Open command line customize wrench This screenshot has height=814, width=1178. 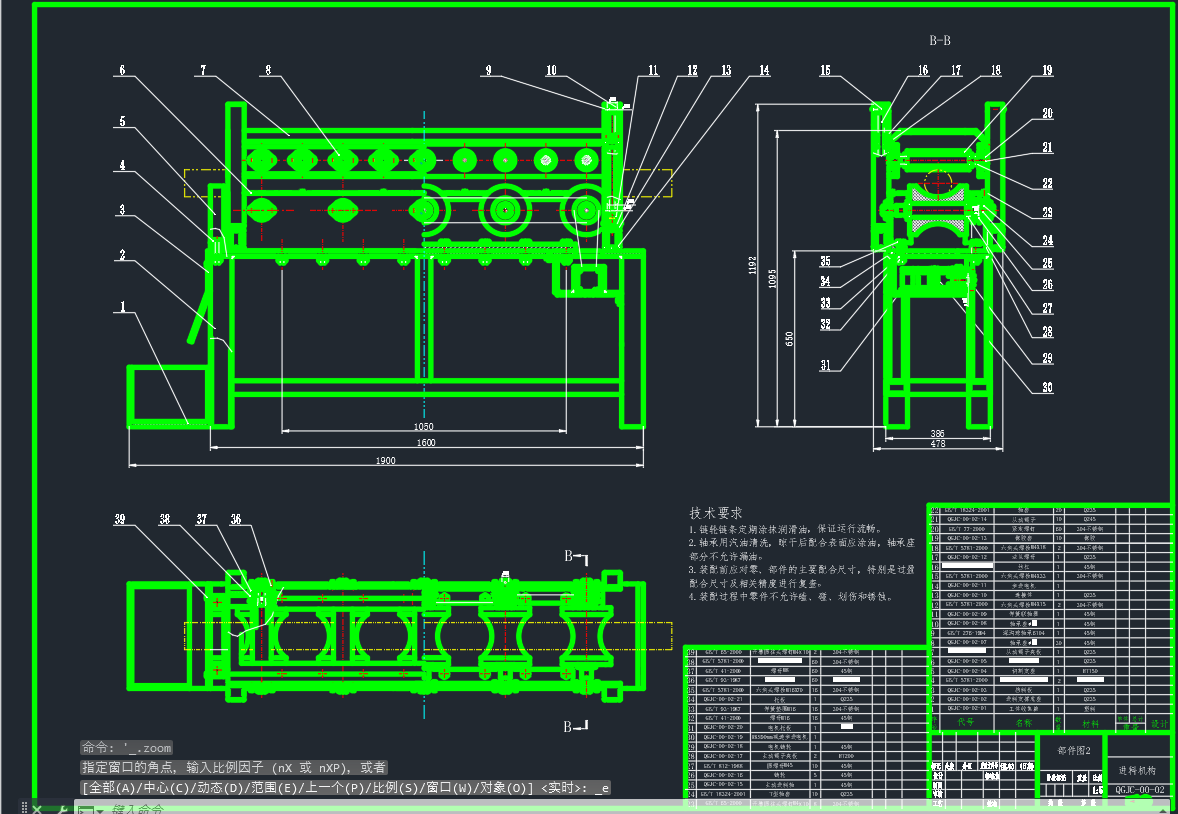tap(63, 809)
